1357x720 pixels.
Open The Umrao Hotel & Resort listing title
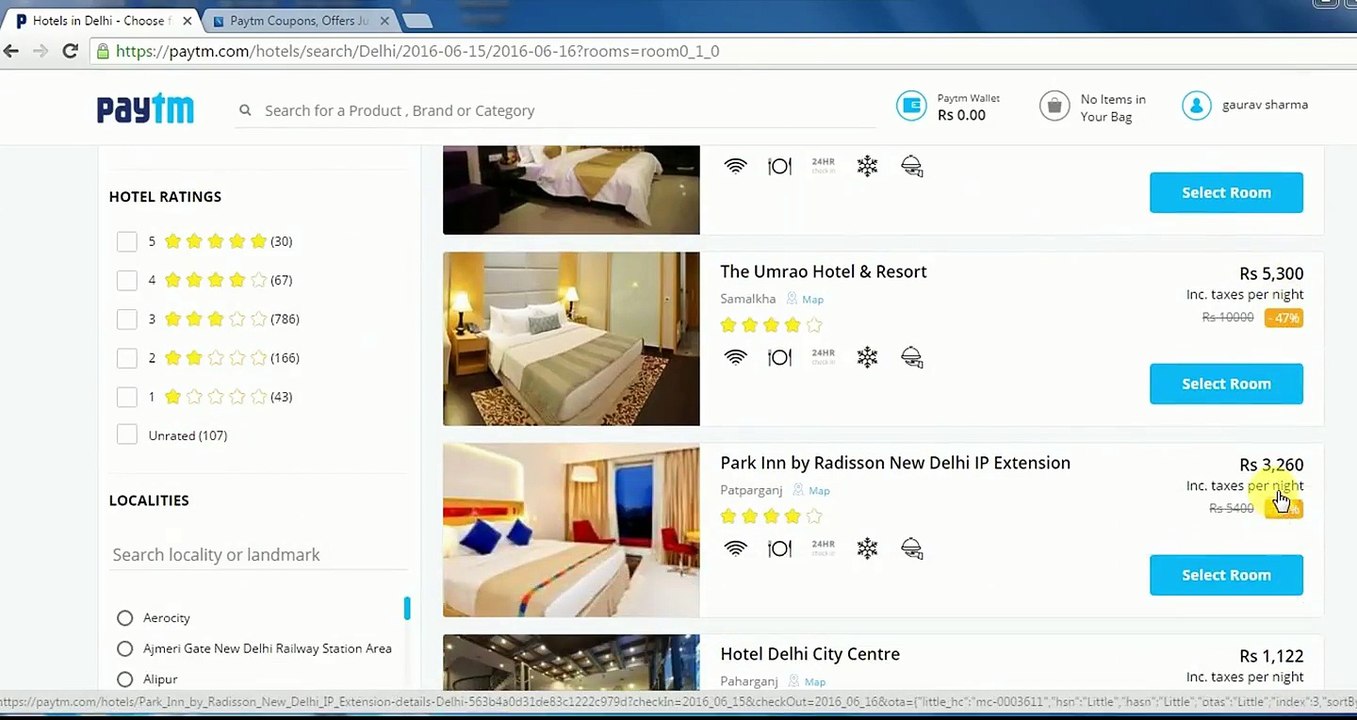[823, 272]
